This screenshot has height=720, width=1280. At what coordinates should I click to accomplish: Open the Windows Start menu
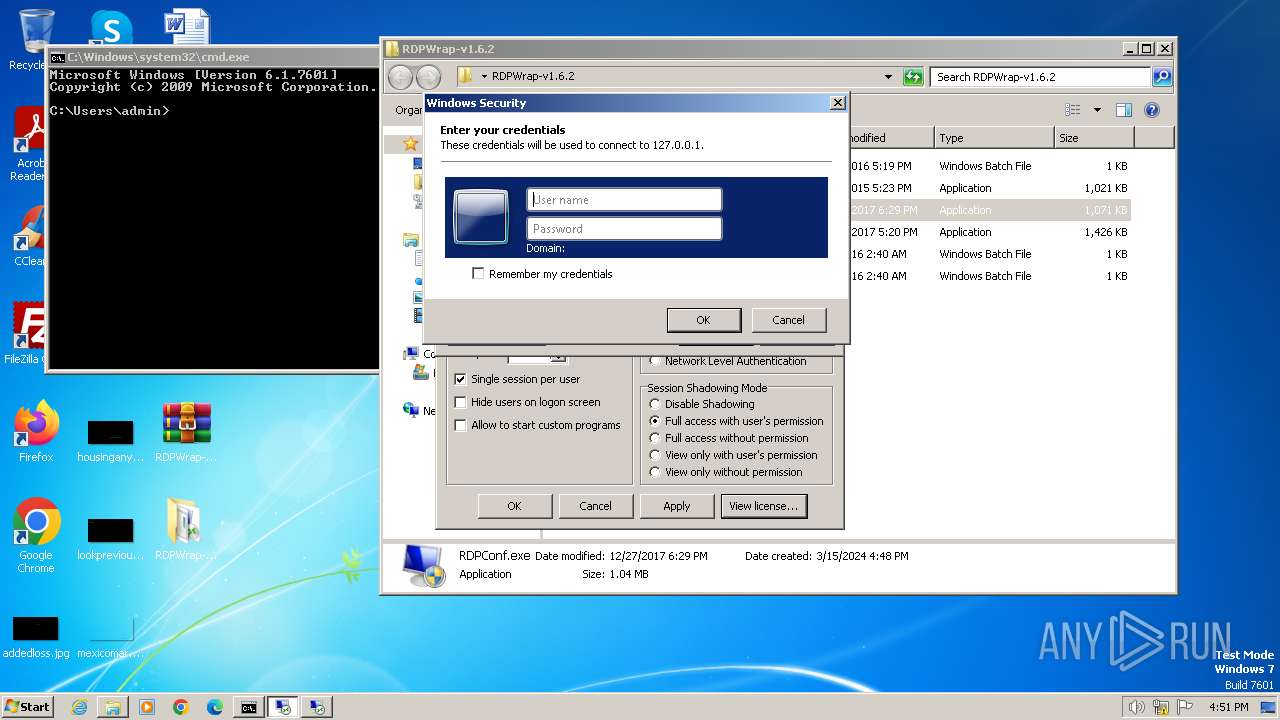pyautogui.click(x=28, y=707)
